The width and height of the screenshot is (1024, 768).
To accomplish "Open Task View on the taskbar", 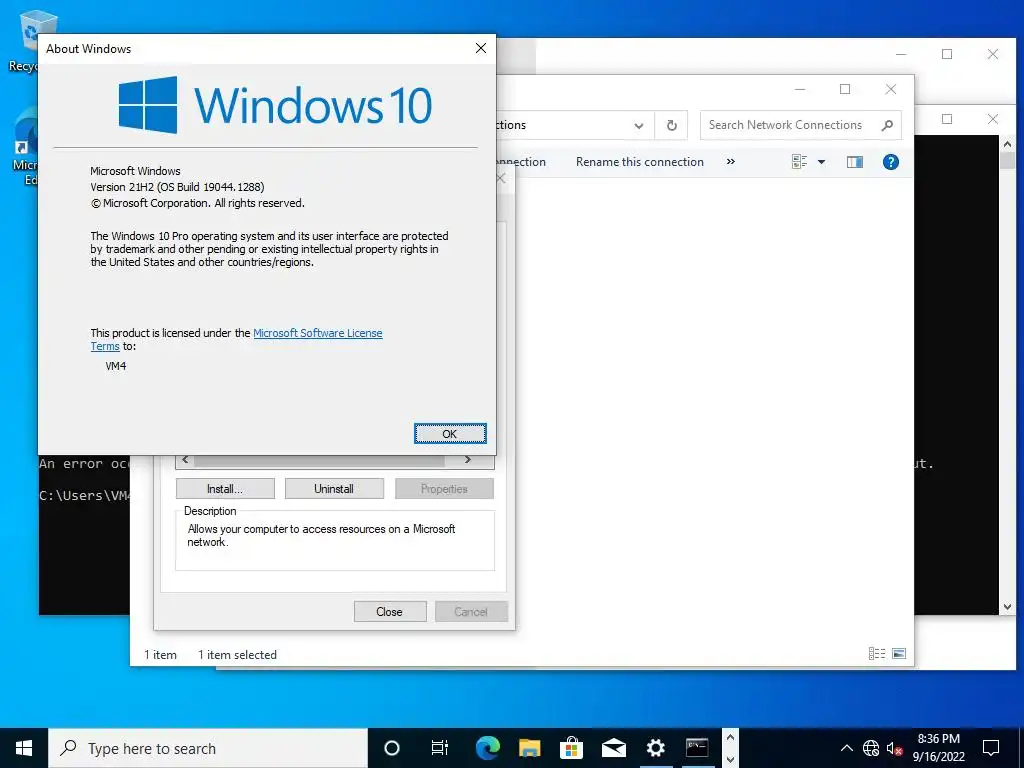I will tap(440, 748).
